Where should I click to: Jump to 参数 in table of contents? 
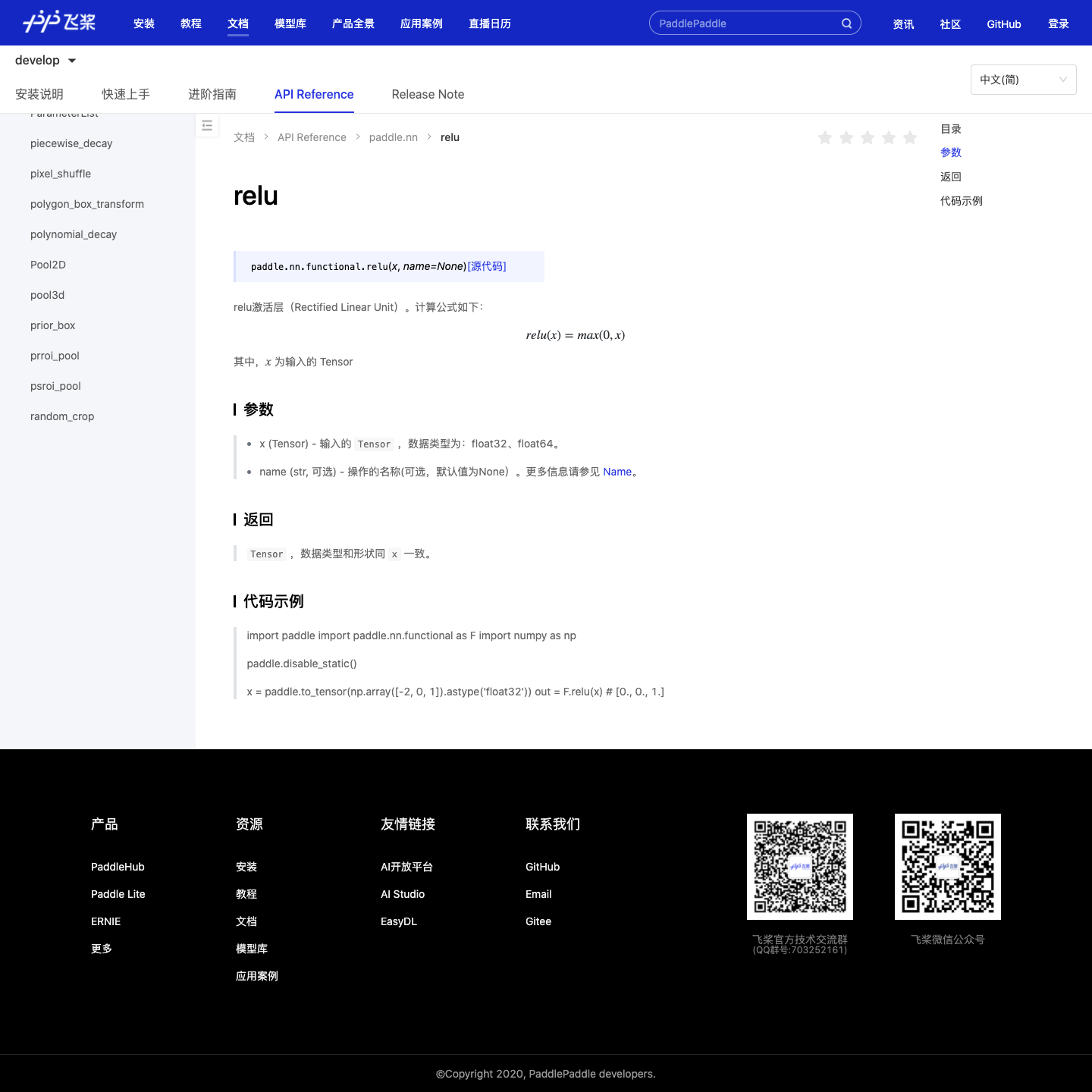[x=951, y=152]
